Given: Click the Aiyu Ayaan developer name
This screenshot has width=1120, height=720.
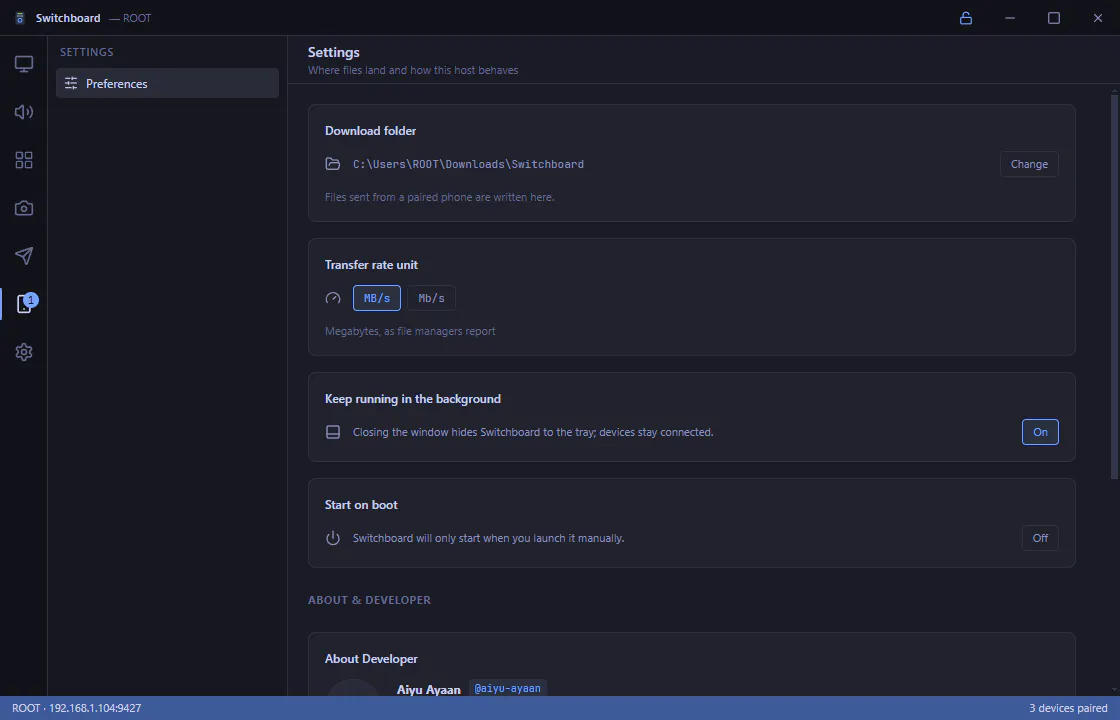Looking at the screenshot, I should 429,690.
